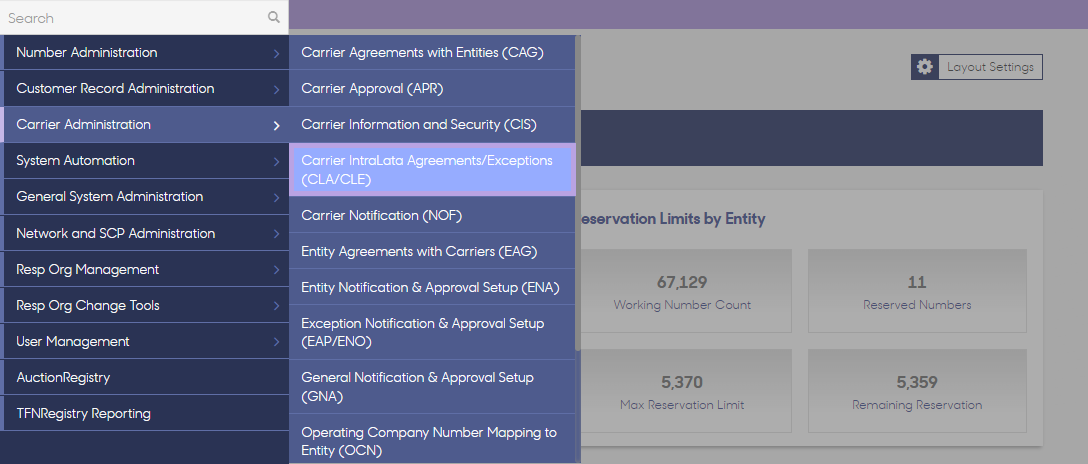Expand Network and SCP Administration arrow
The image size is (1088, 464).
(276, 234)
